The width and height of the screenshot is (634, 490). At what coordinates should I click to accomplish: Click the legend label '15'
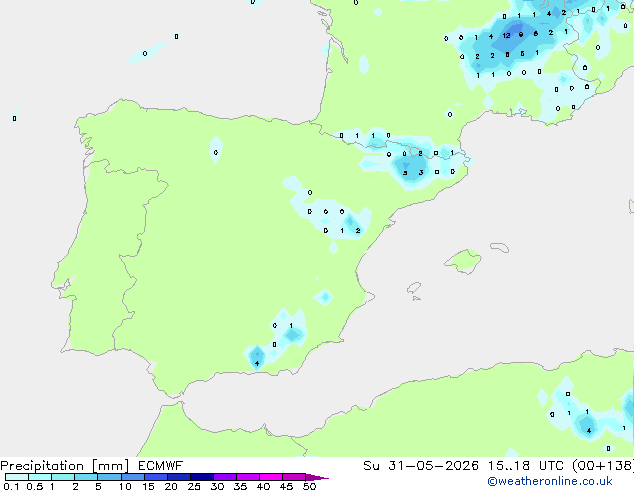pos(148,486)
